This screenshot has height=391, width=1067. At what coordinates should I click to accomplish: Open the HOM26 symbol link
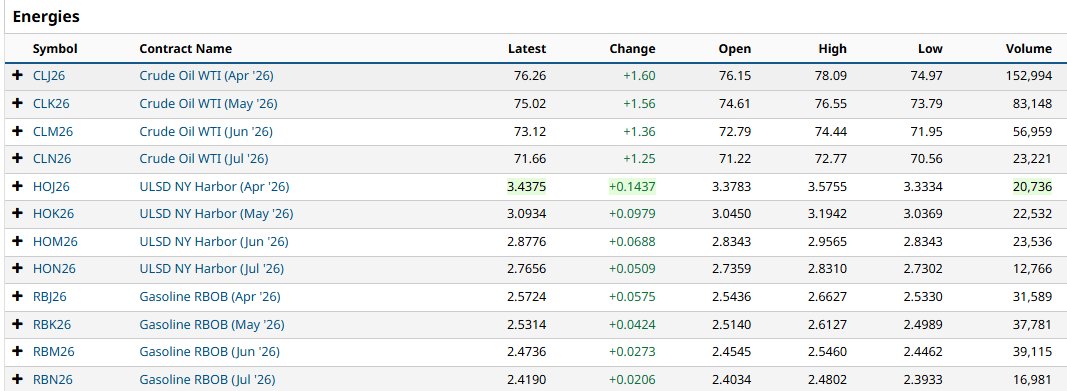point(55,241)
